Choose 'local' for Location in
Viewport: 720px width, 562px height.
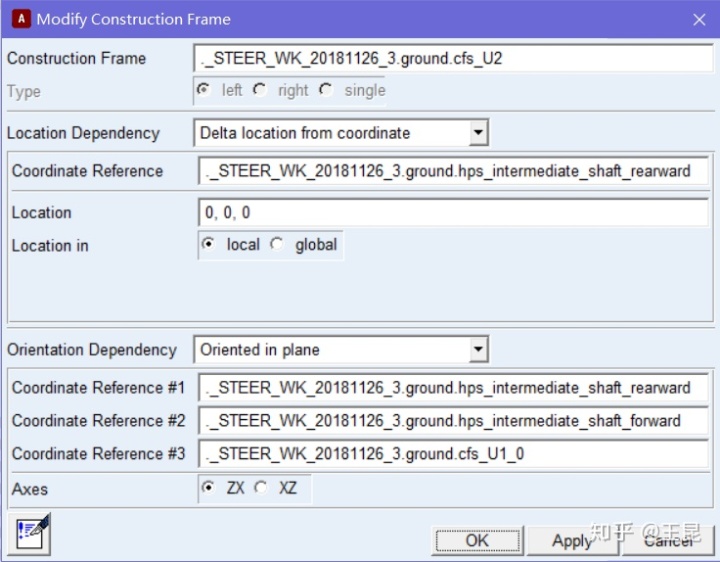click(209, 244)
